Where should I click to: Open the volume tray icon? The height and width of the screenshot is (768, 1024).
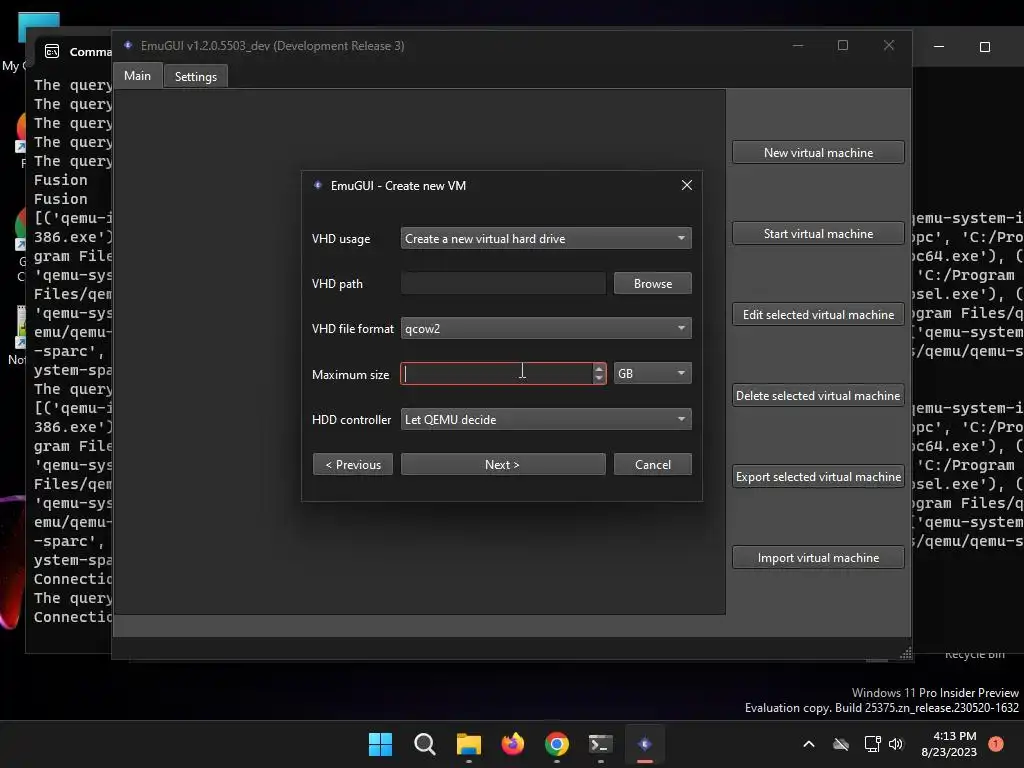[x=896, y=744]
